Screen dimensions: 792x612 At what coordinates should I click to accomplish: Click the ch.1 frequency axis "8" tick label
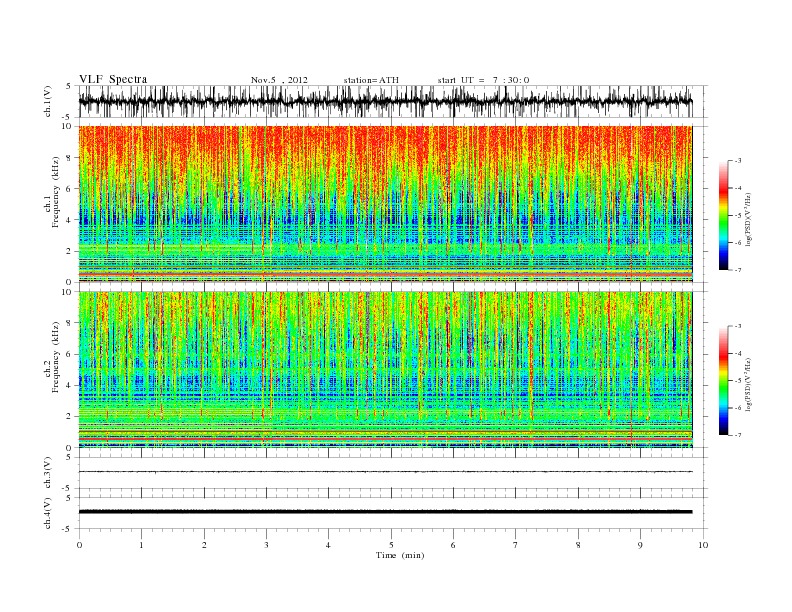(x=71, y=158)
